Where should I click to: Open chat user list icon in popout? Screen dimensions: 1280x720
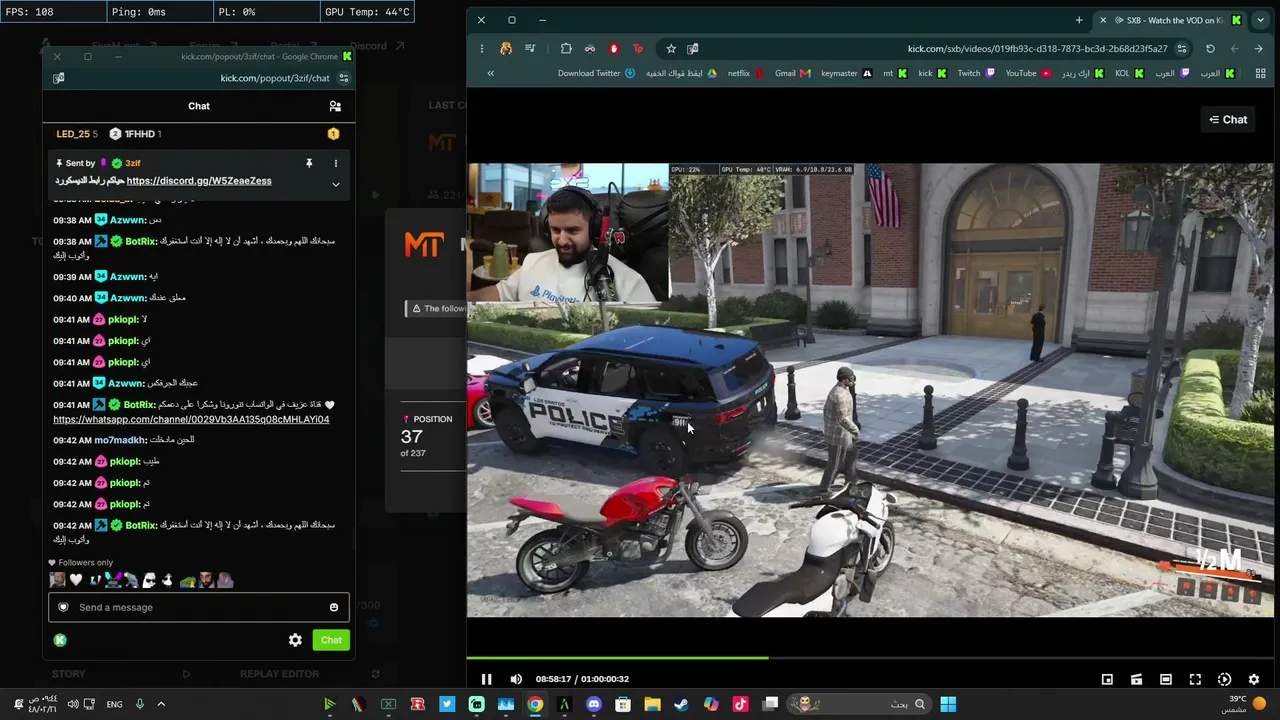pyautogui.click(x=335, y=106)
